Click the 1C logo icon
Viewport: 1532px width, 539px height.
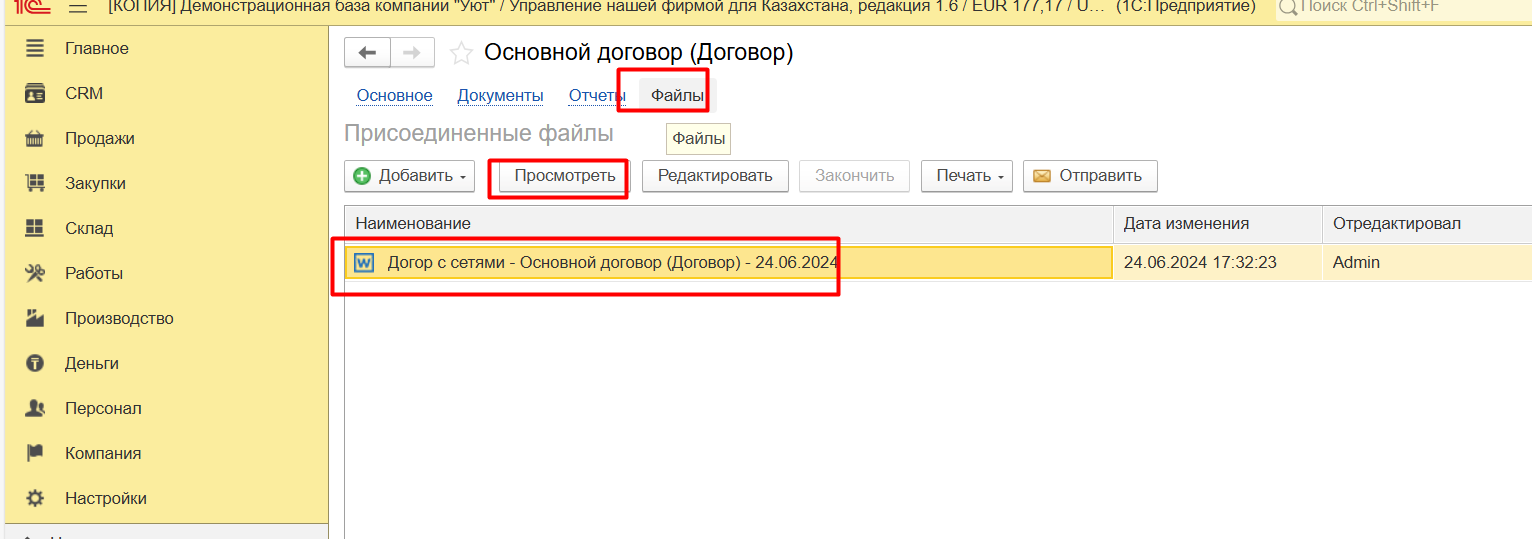(x=32, y=6)
